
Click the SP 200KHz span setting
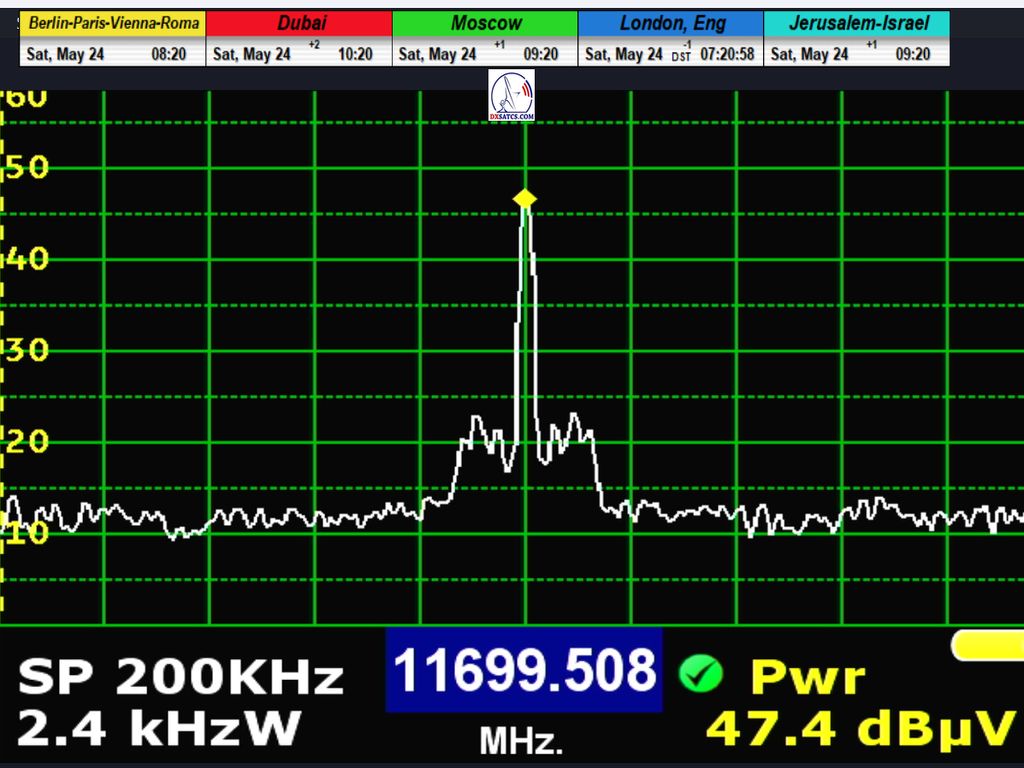pyautogui.click(x=180, y=679)
